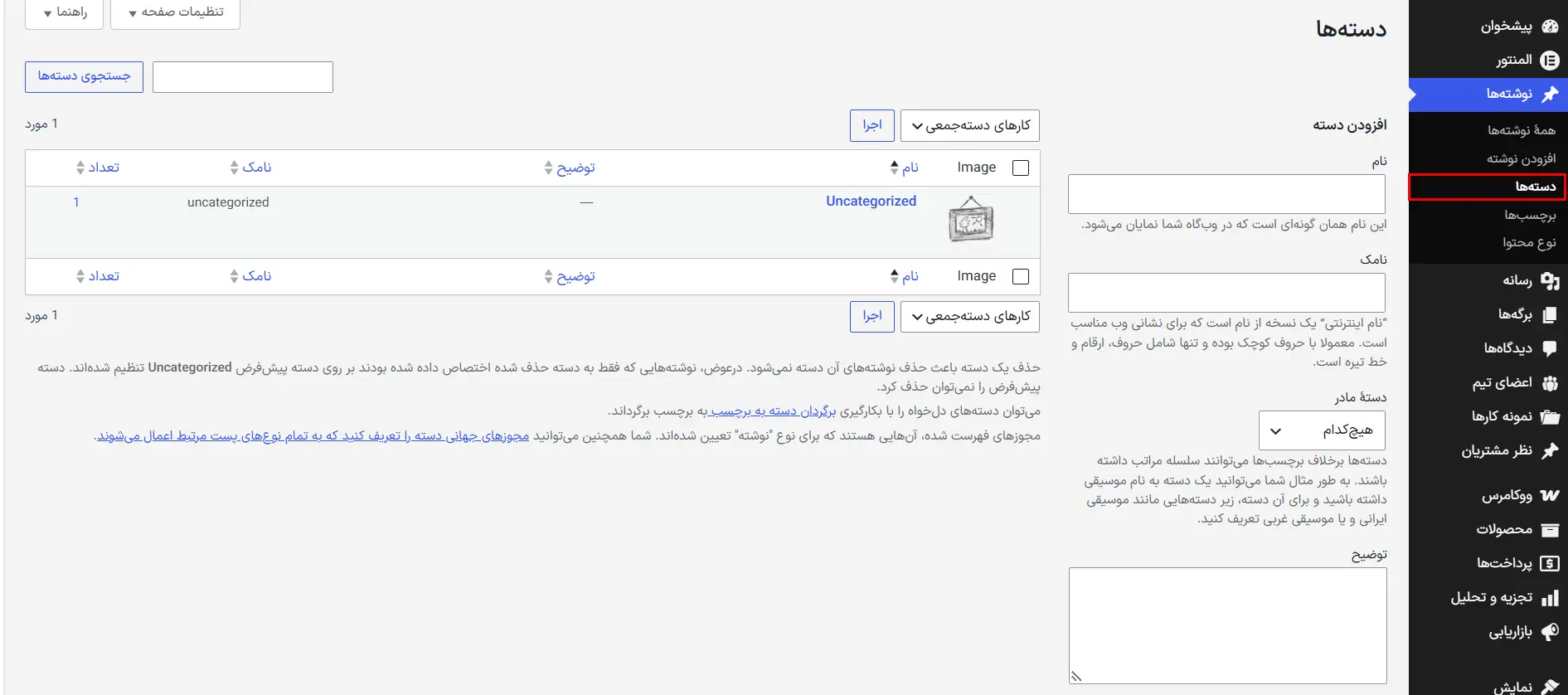Open the ووکامرس WooCommerce icon
1568x695 pixels.
pos(1550,496)
